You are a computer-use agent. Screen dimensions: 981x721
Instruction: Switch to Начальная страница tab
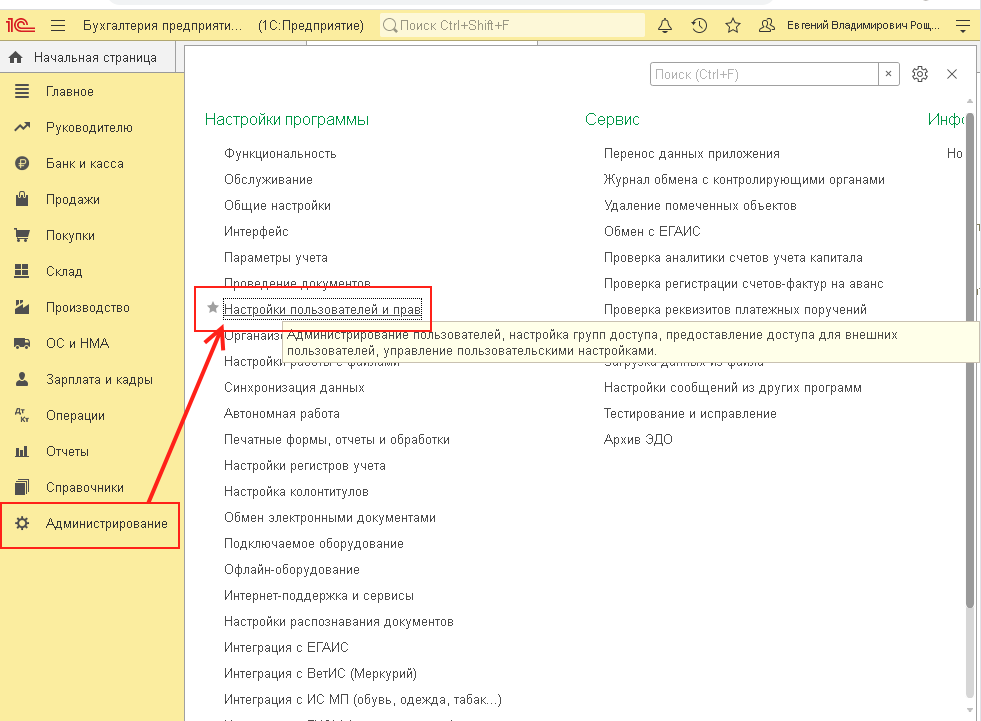[94, 57]
